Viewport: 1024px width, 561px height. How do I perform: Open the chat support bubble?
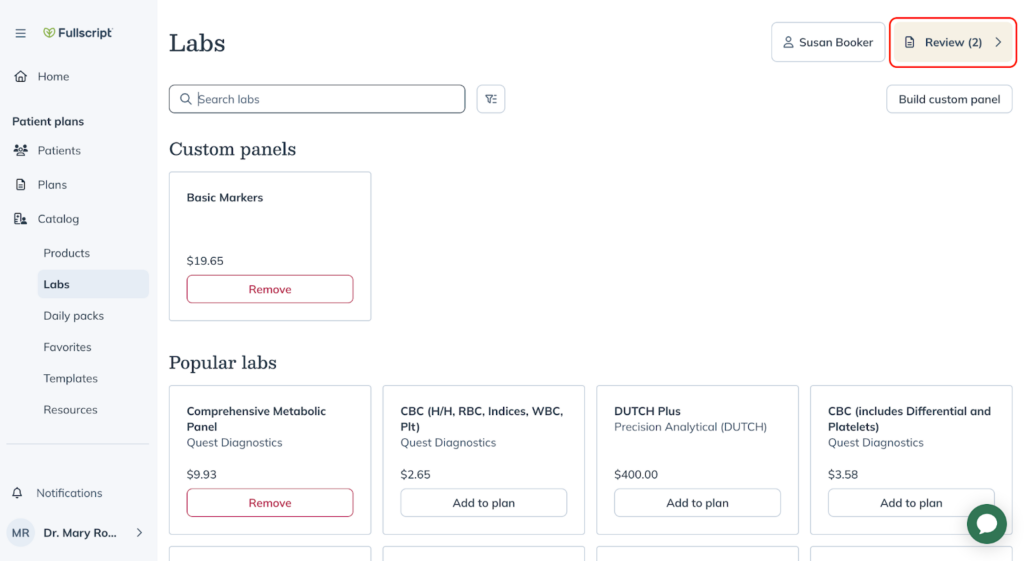pyautogui.click(x=987, y=524)
